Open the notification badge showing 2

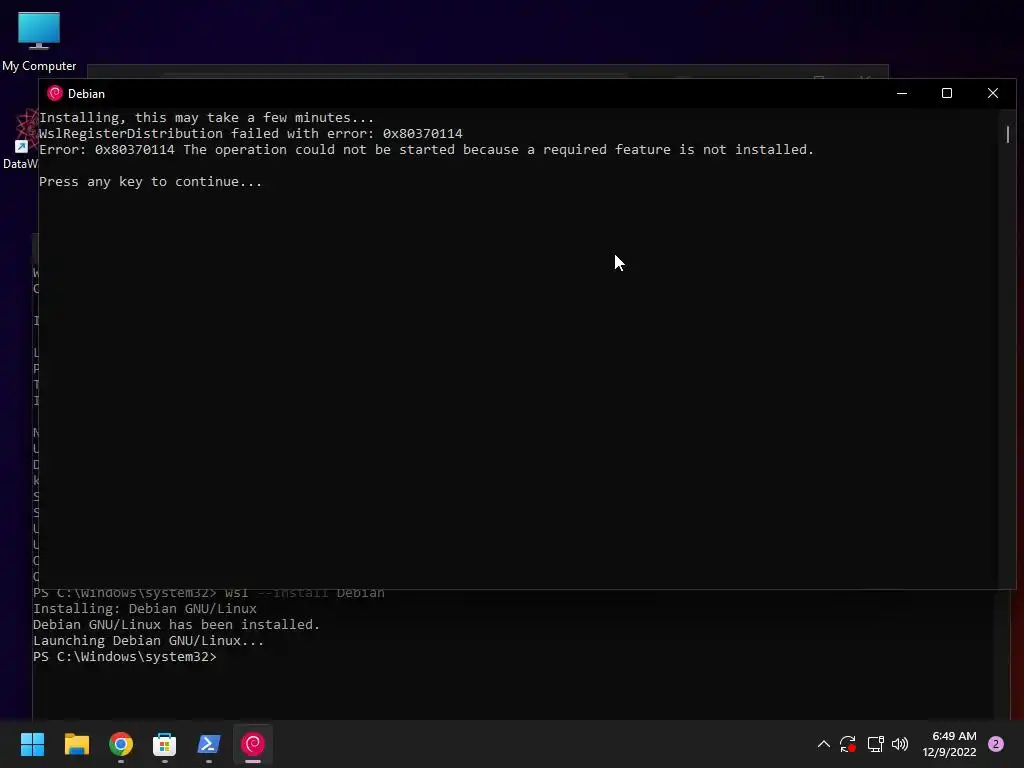click(x=996, y=744)
